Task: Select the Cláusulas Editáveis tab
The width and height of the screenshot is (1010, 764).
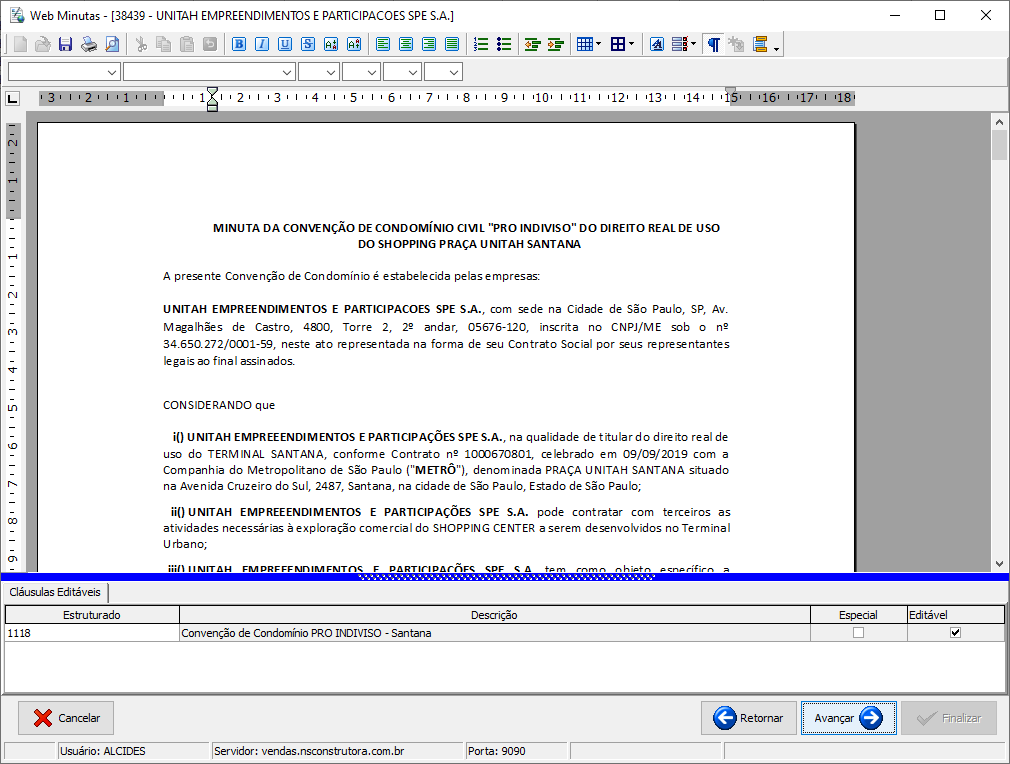Action: click(x=55, y=592)
